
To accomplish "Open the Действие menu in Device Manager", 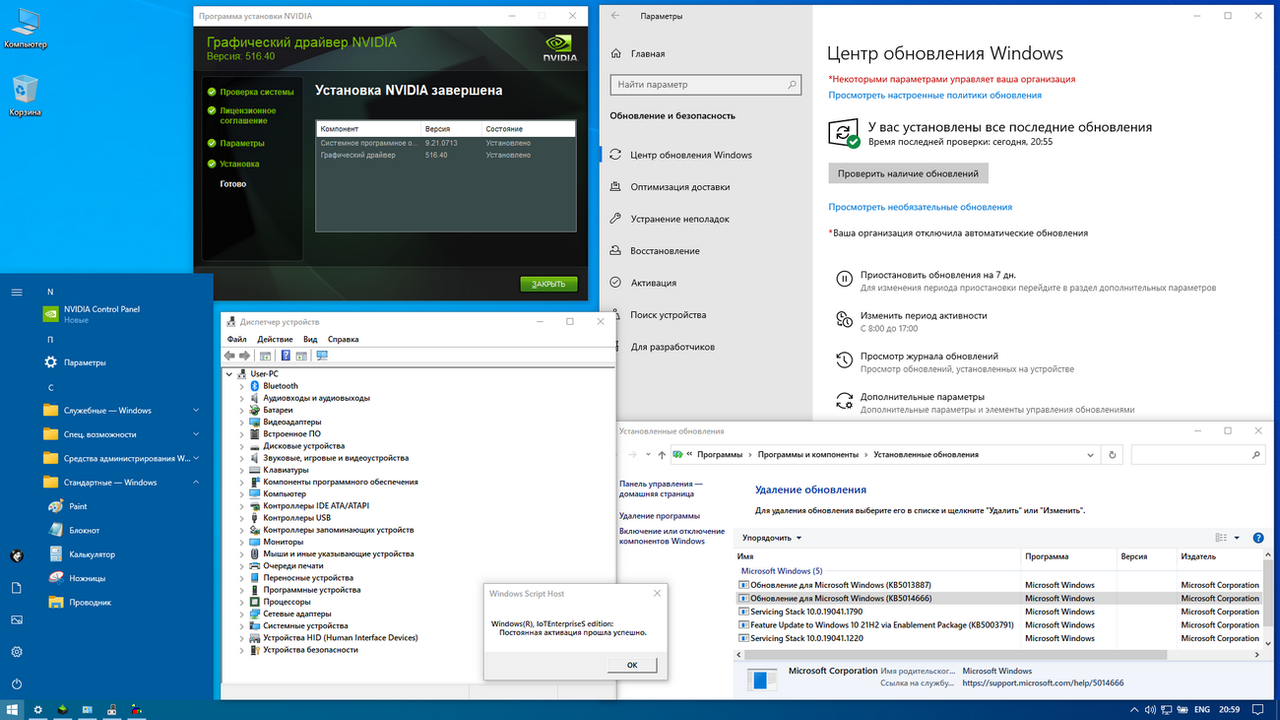I will pos(275,339).
